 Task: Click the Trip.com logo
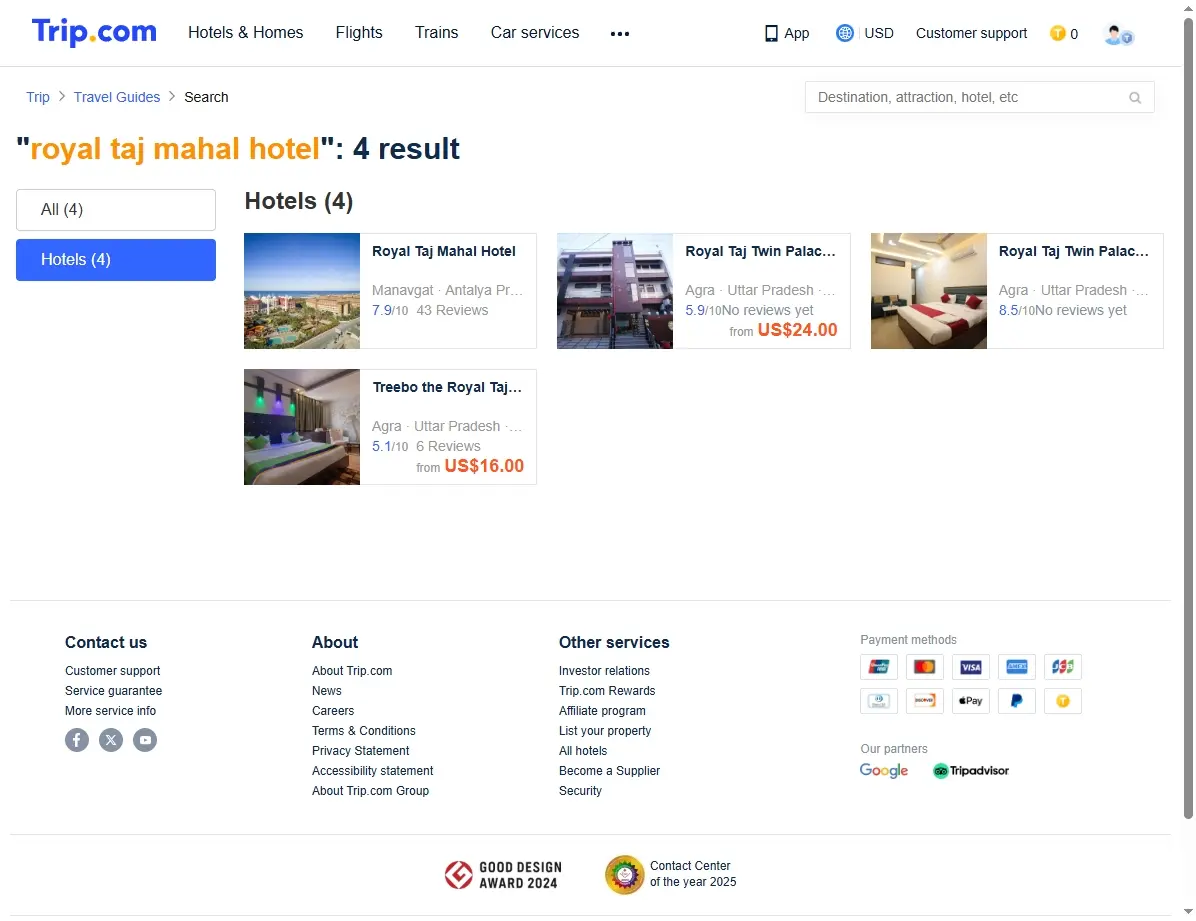pyautogui.click(x=94, y=32)
